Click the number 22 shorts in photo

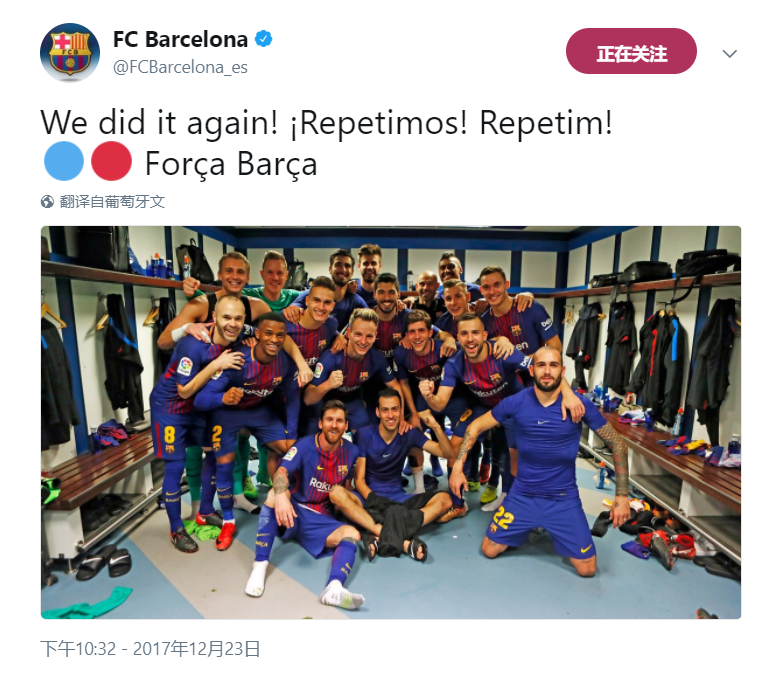[x=502, y=519]
